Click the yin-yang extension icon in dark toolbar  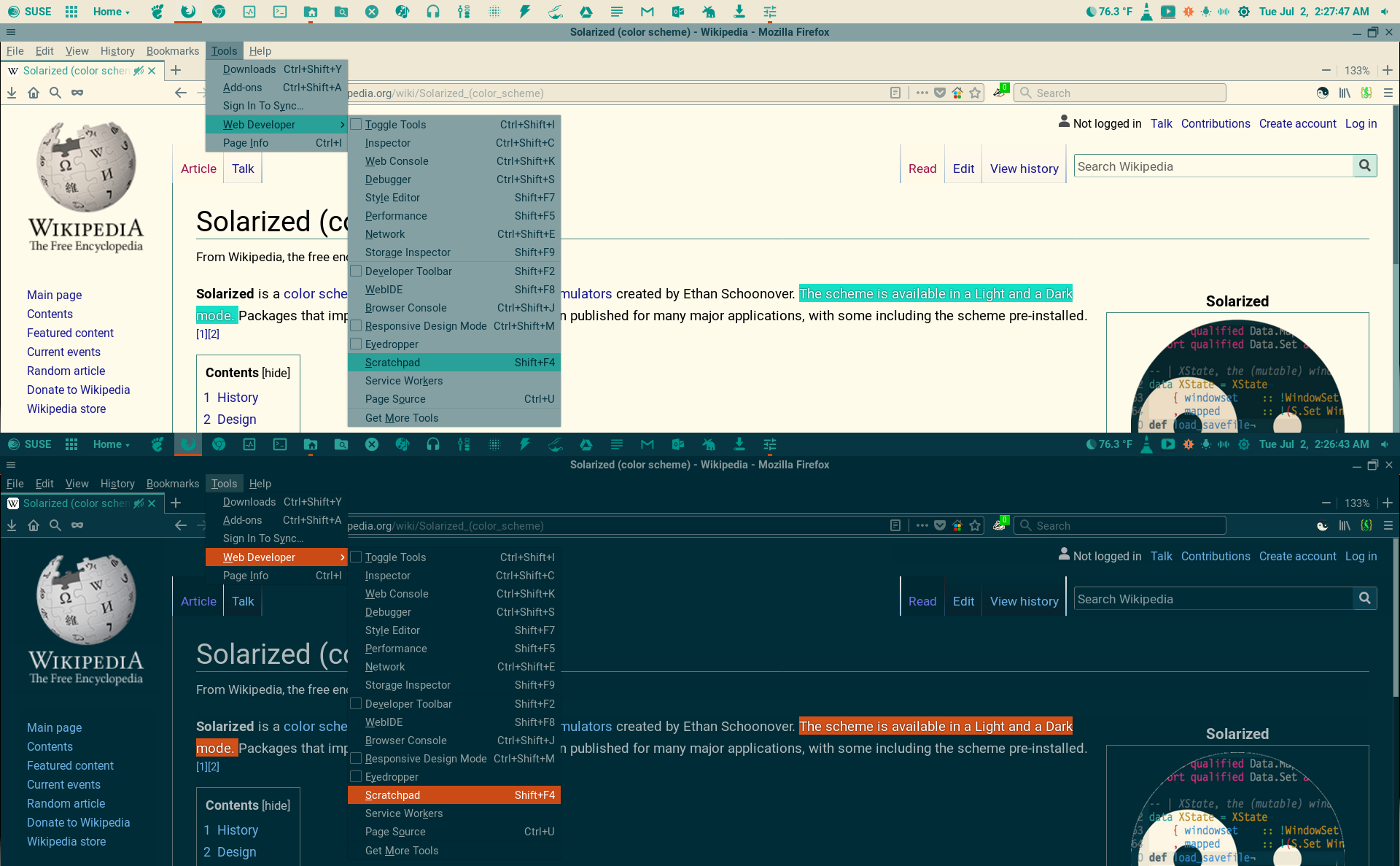point(1323,525)
